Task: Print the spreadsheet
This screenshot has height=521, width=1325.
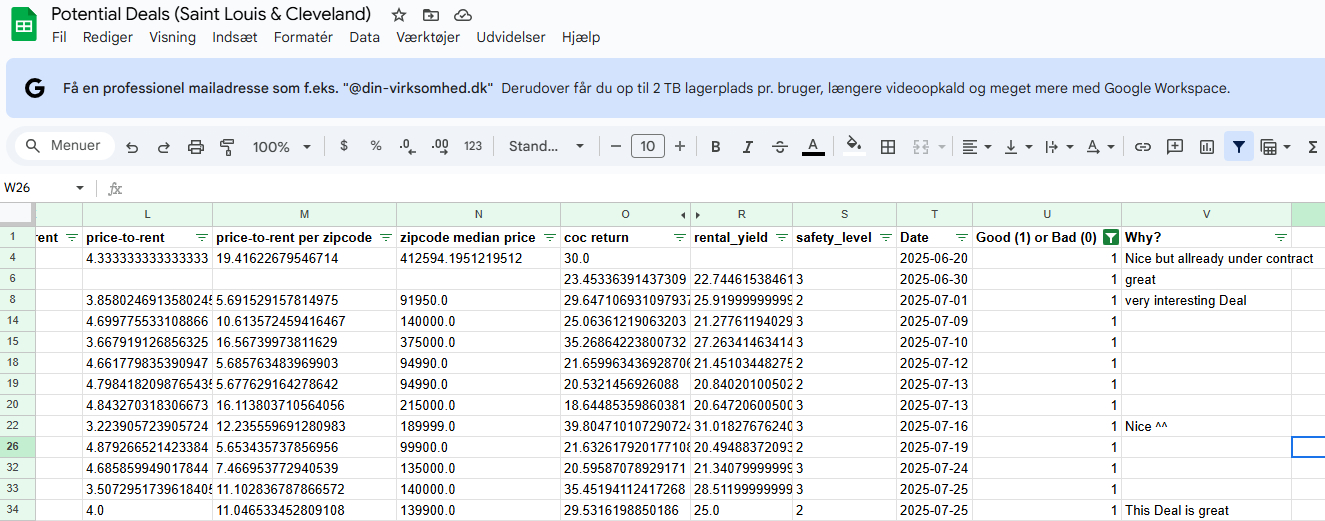Action: coord(196,147)
